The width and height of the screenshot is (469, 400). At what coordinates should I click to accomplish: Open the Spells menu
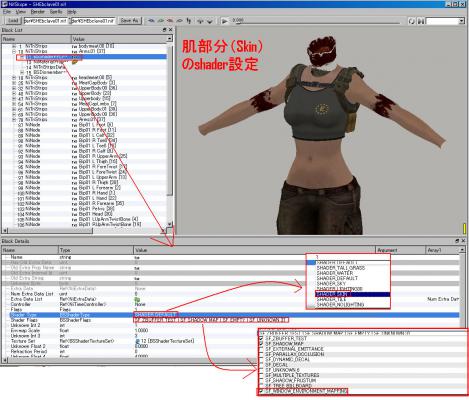click(x=56, y=12)
